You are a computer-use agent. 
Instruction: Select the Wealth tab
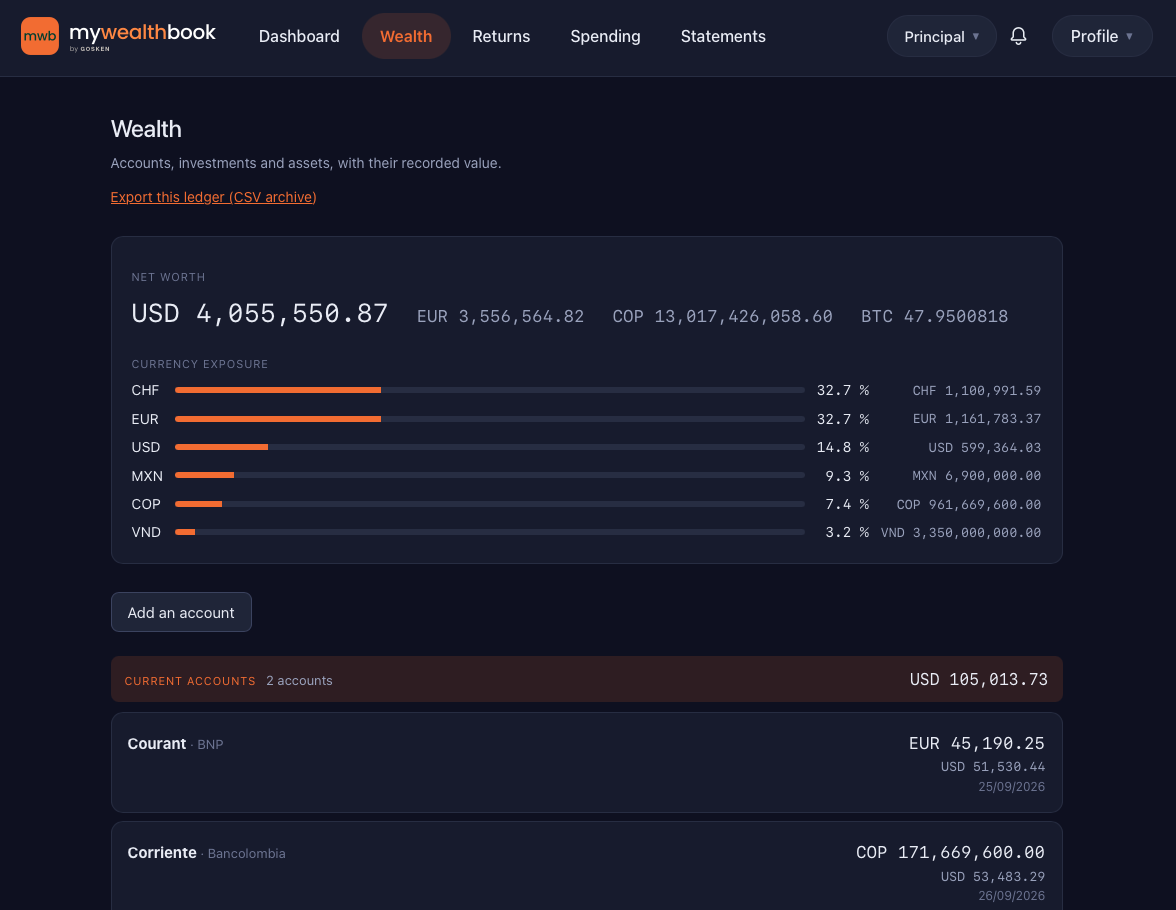click(406, 36)
